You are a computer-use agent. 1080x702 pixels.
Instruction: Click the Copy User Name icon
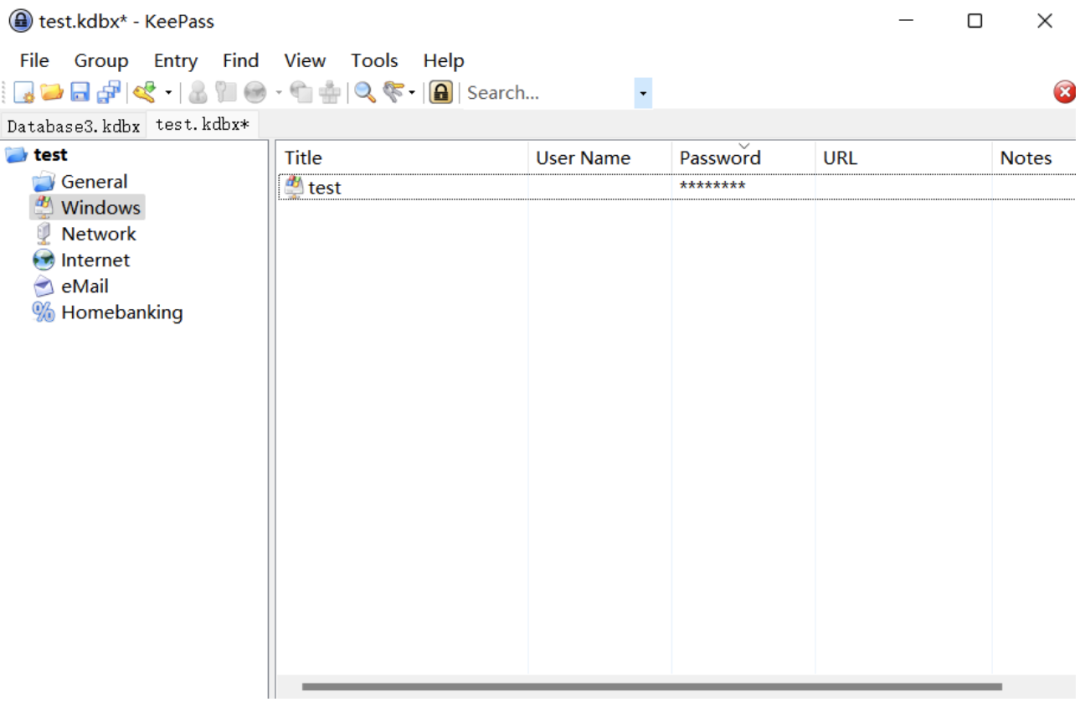tap(198, 92)
